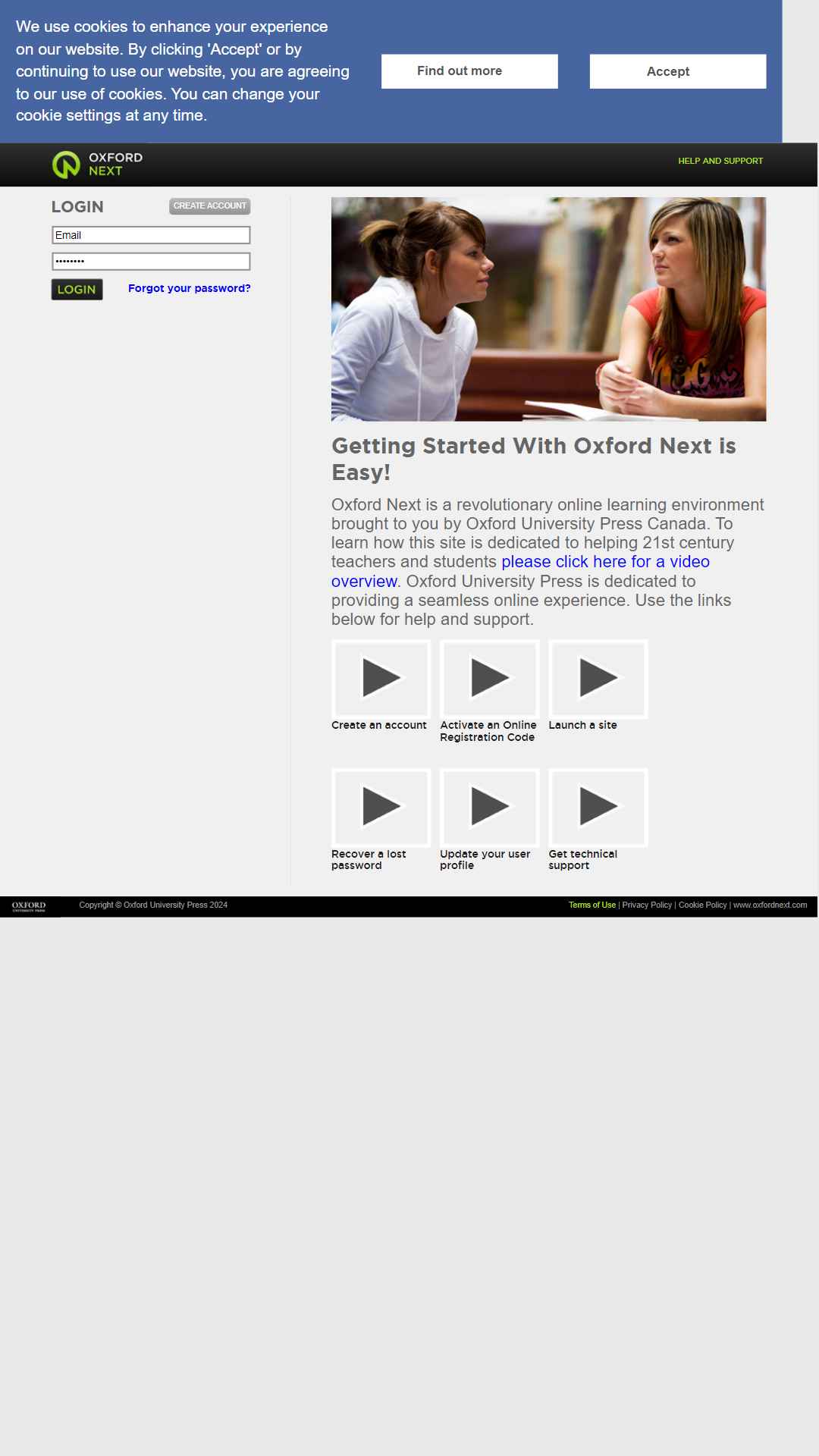Click the Oxford University Press footer logo
Viewport: 819px width, 1456px height.
pyautogui.click(x=29, y=906)
